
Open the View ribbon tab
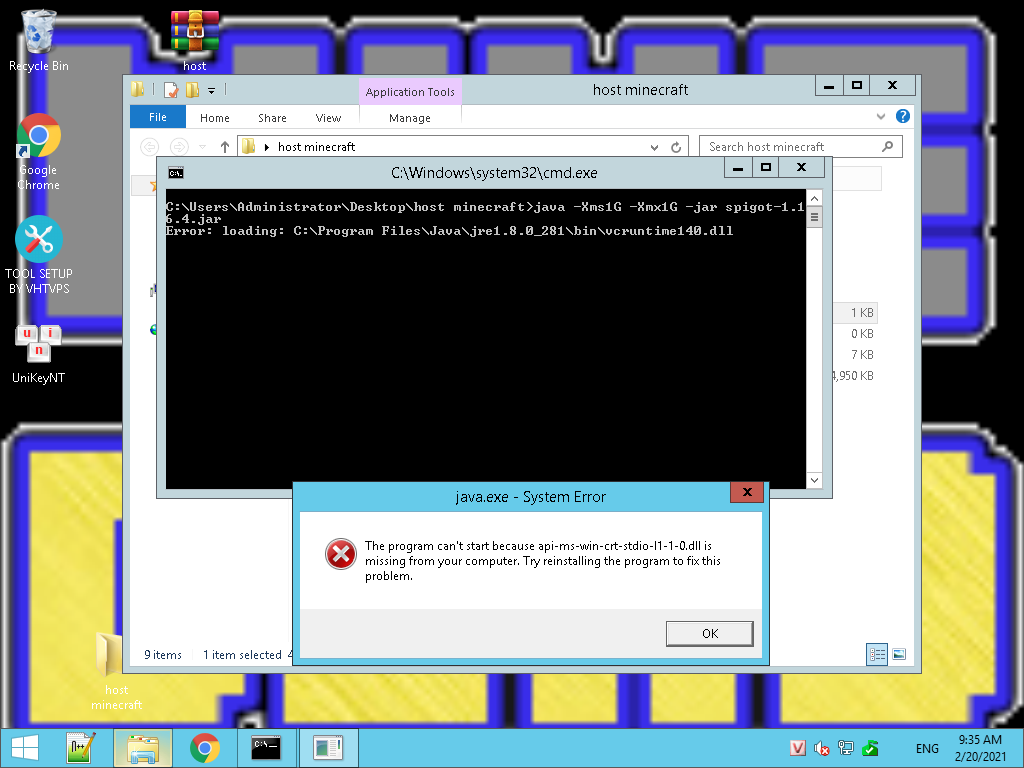(x=328, y=118)
